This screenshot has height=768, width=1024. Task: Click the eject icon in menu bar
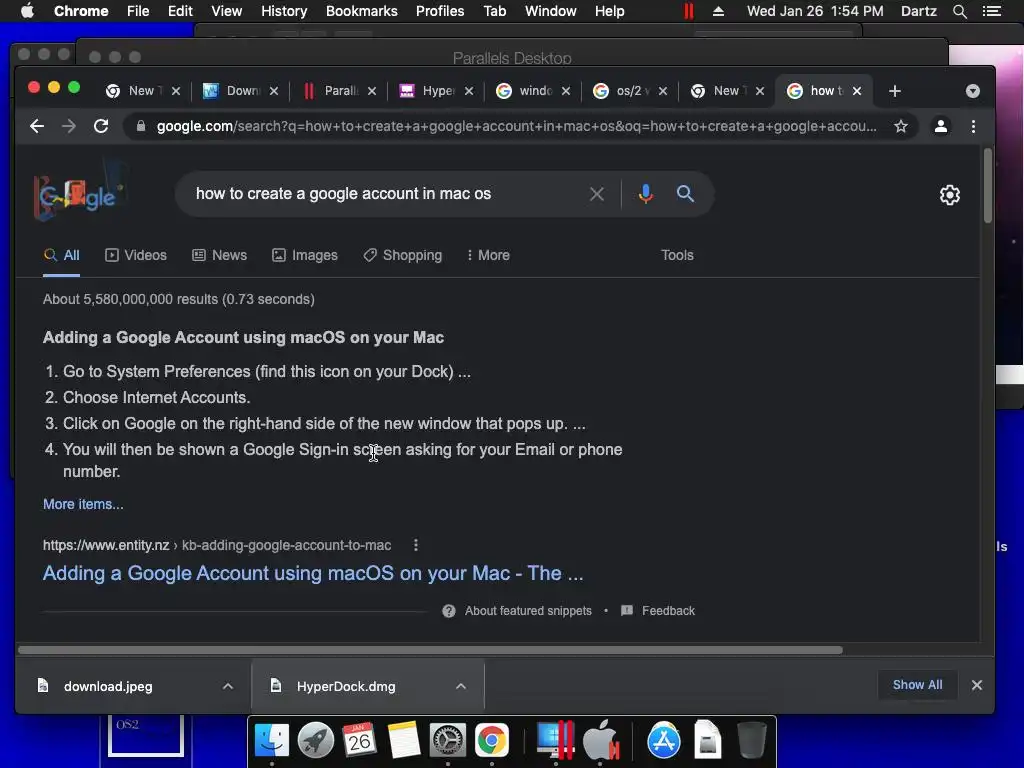click(718, 11)
